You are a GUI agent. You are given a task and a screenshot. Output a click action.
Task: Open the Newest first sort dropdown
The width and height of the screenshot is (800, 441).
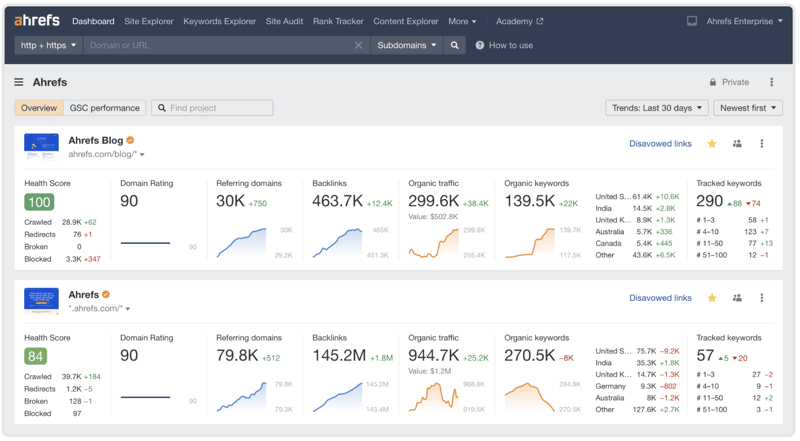(x=748, y=108)
